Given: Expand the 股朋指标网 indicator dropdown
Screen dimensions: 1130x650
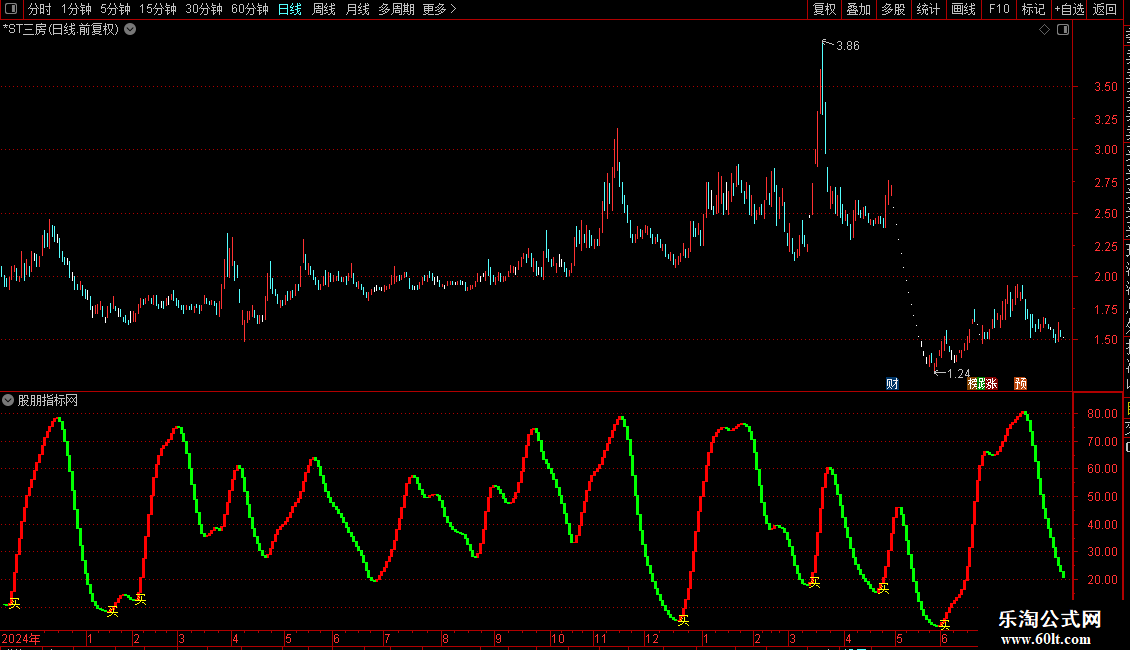Looking at the screenshot, I should pos(8,400).
